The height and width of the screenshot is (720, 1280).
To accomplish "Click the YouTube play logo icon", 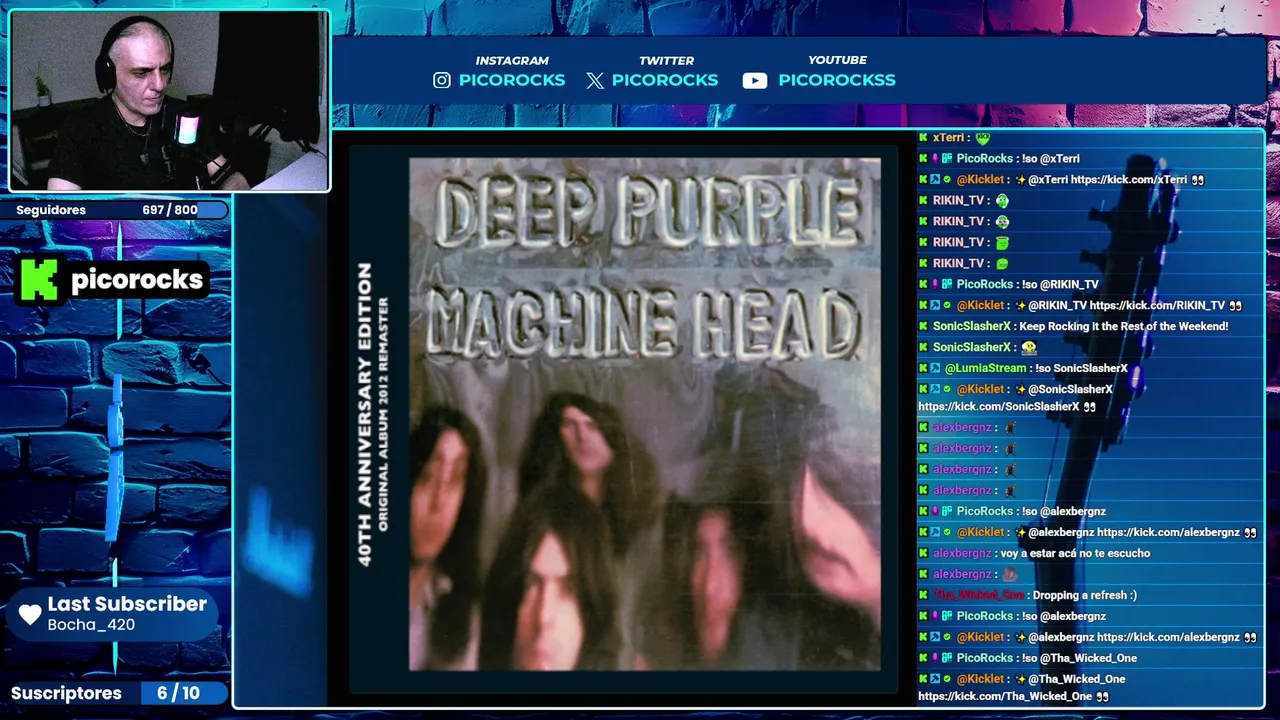I will [755, 81].
